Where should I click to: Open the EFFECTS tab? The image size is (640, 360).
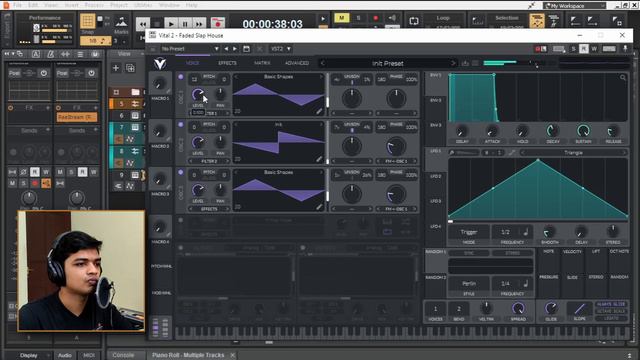(227, 63)
